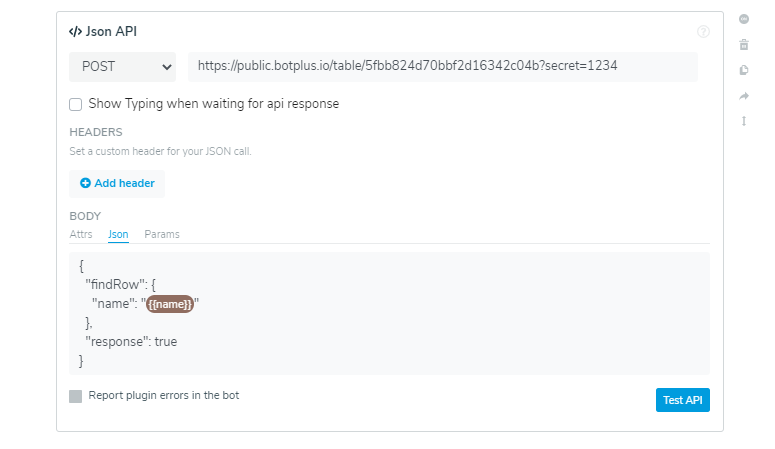775x449 pixels.
Task: Open the POST method dropdown
Action: 122,67
